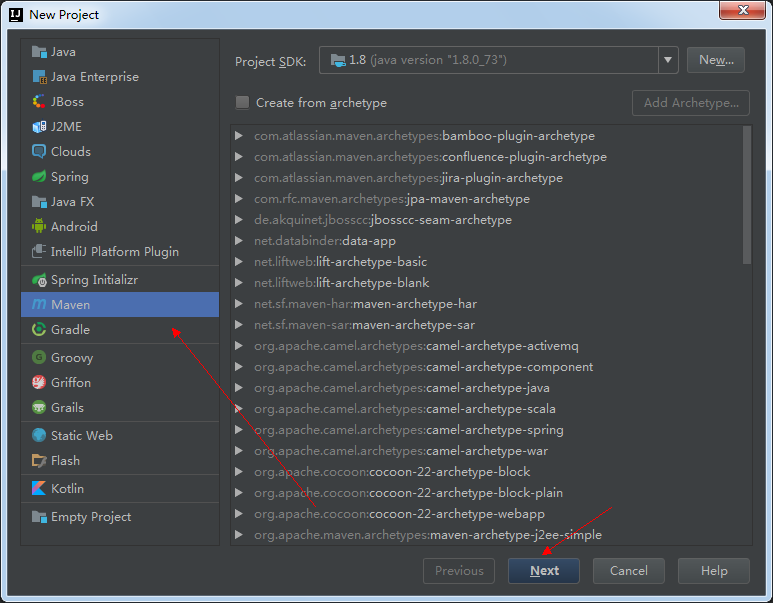Click the Griffon icon
The width and height of the screenshot is (773, 603).
pyautogui.click(x=39, y=382)
